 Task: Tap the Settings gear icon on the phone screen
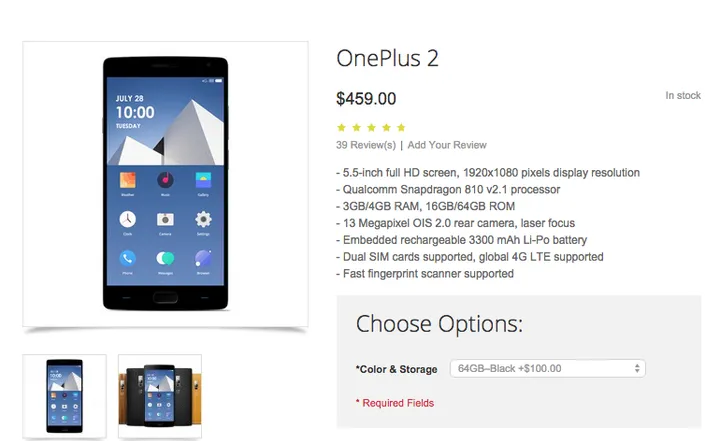tap(203, 220)
